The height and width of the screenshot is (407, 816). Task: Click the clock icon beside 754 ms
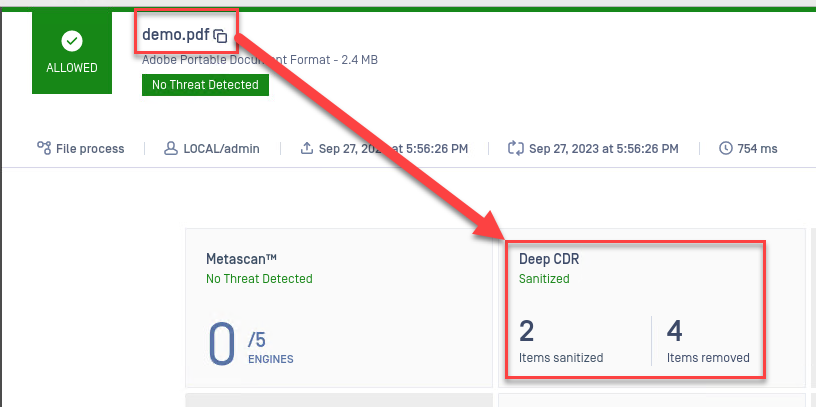[x=726, y=149]
